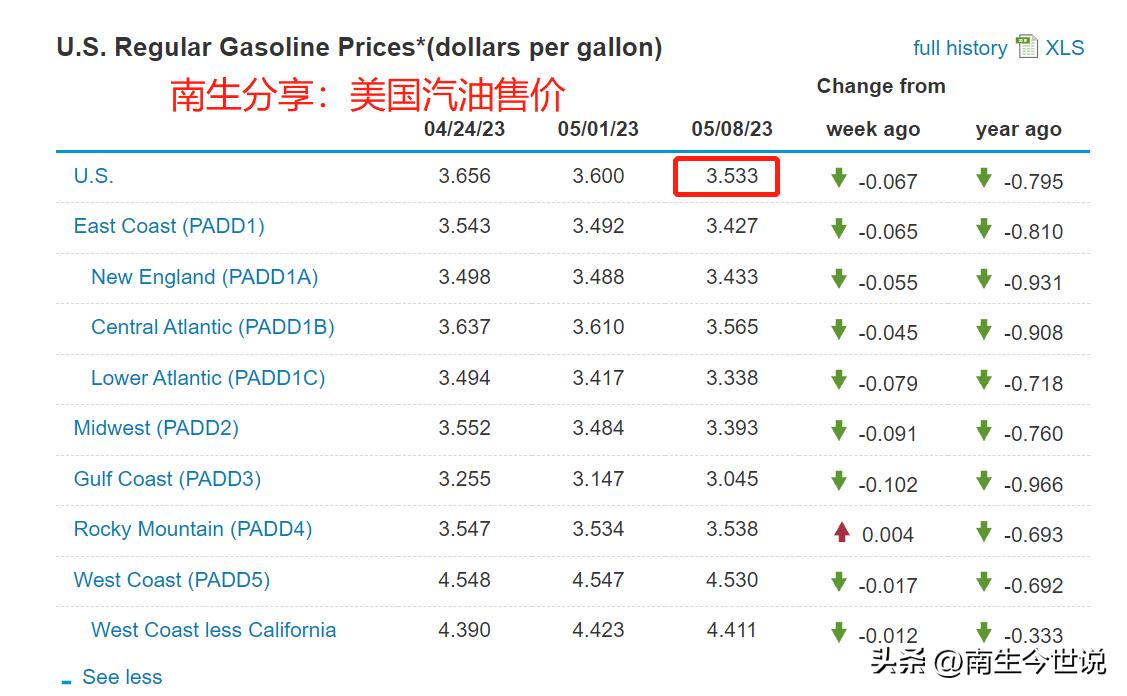This screenshot has width=1127, height=696.
Task: Click green down arrow beside -0.067
Action: tap(839, 178)
